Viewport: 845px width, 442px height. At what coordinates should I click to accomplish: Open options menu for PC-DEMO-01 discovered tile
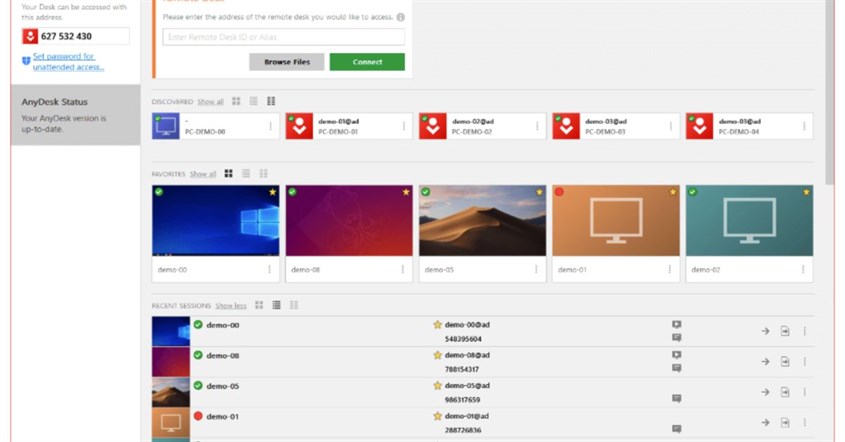404,126
